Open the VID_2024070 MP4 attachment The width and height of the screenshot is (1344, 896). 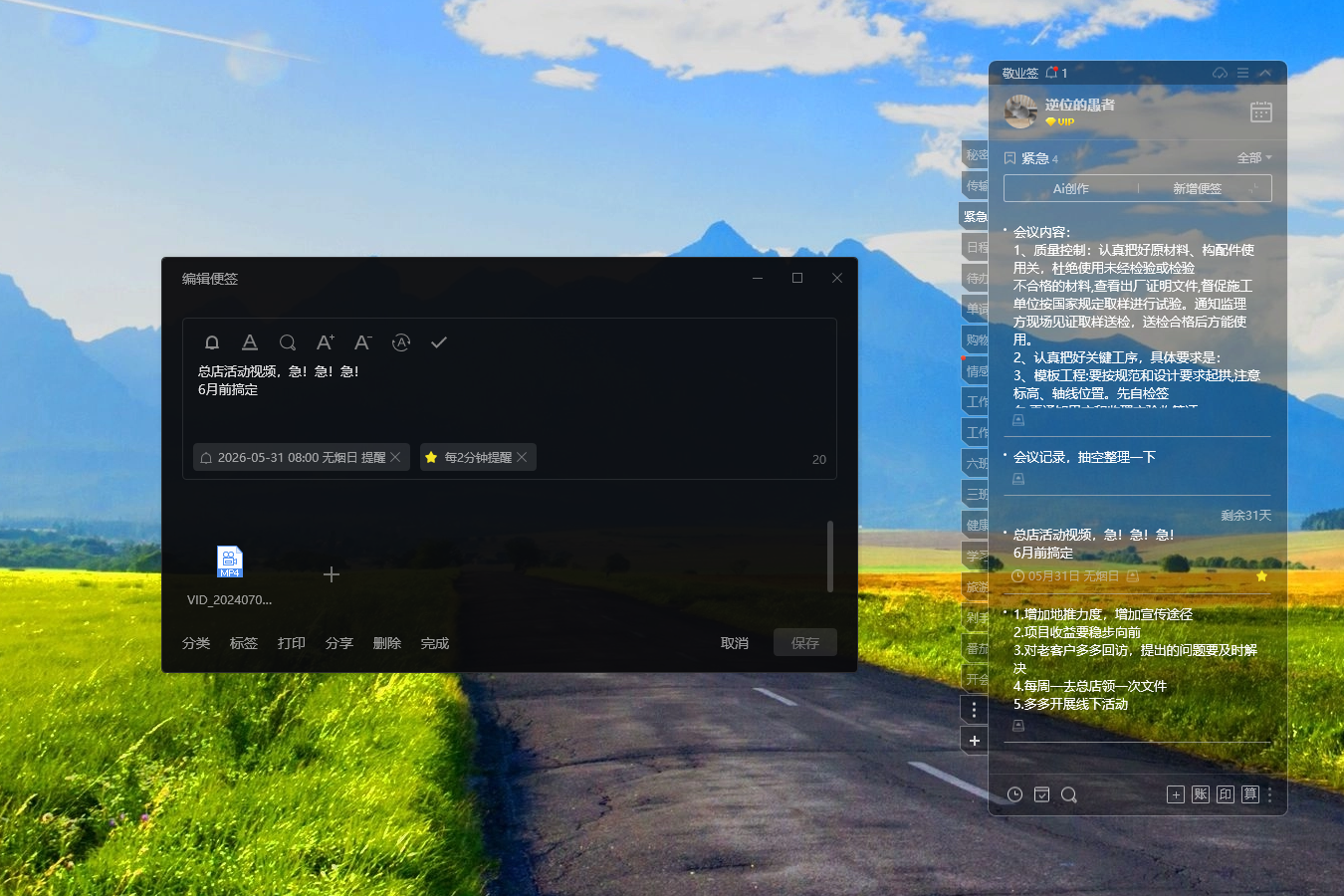(230, 562)
